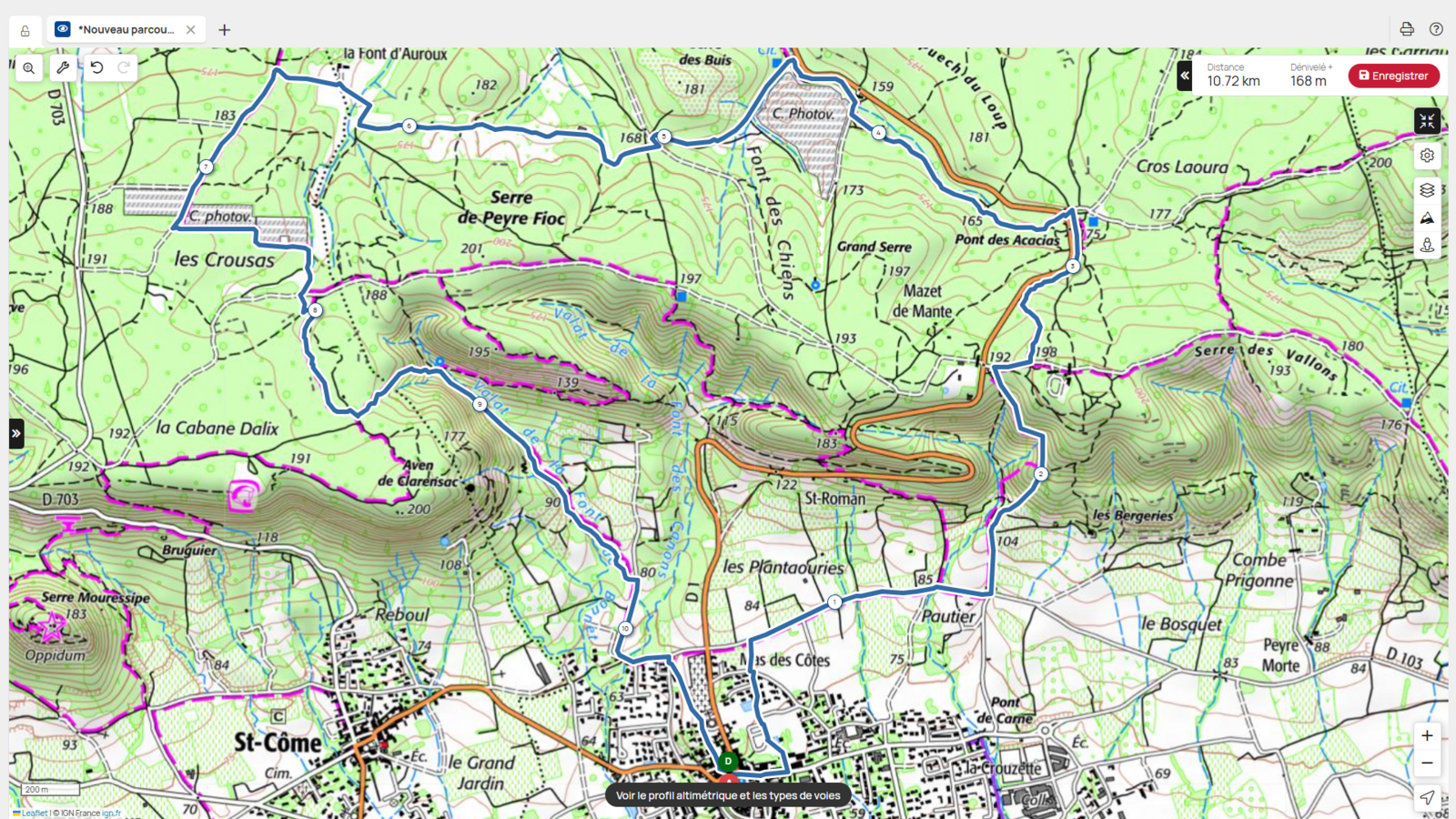Select the Nouveau parcours tab
The width and height of the screenshot is (1456, 819).
126,29
